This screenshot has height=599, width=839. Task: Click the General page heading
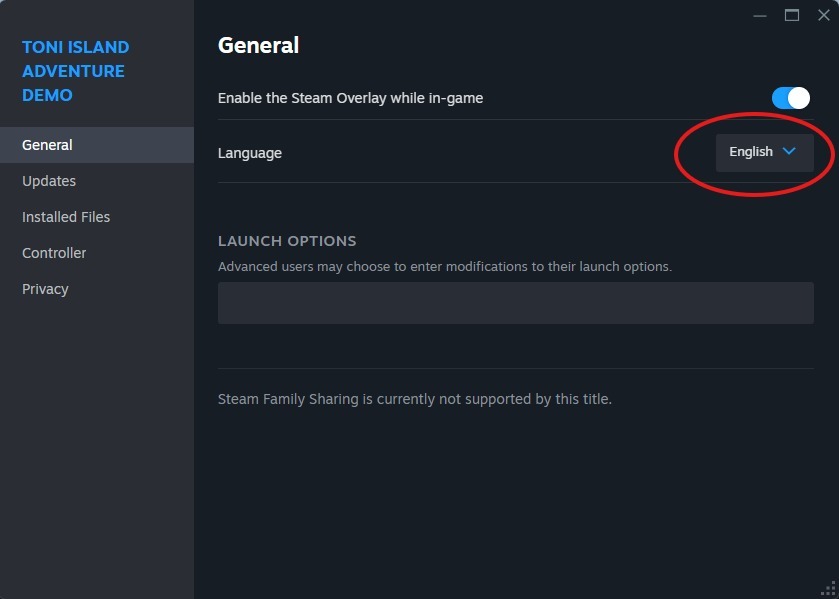click(x=258, y=45)
